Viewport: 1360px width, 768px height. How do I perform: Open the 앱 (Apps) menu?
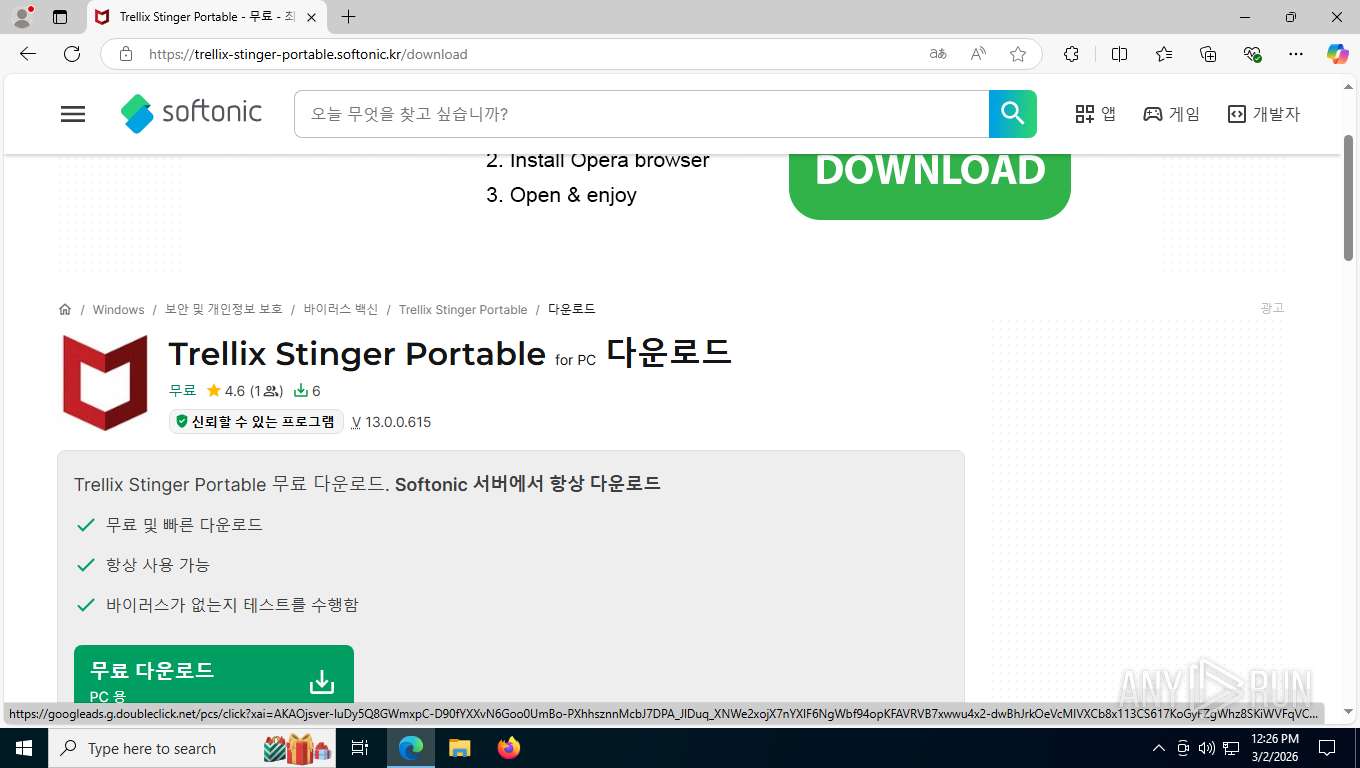click(1095, 114)
